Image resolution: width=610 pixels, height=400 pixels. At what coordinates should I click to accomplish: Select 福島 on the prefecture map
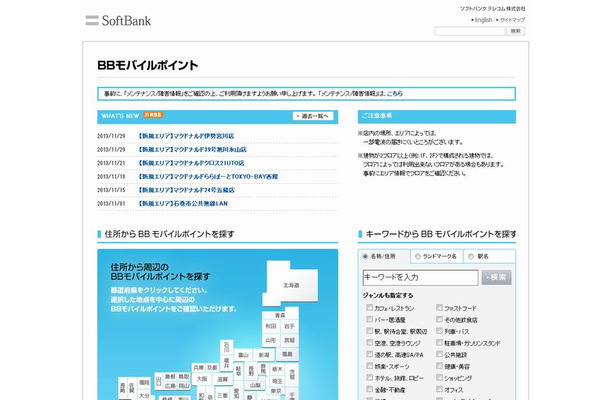coord(287,354)
